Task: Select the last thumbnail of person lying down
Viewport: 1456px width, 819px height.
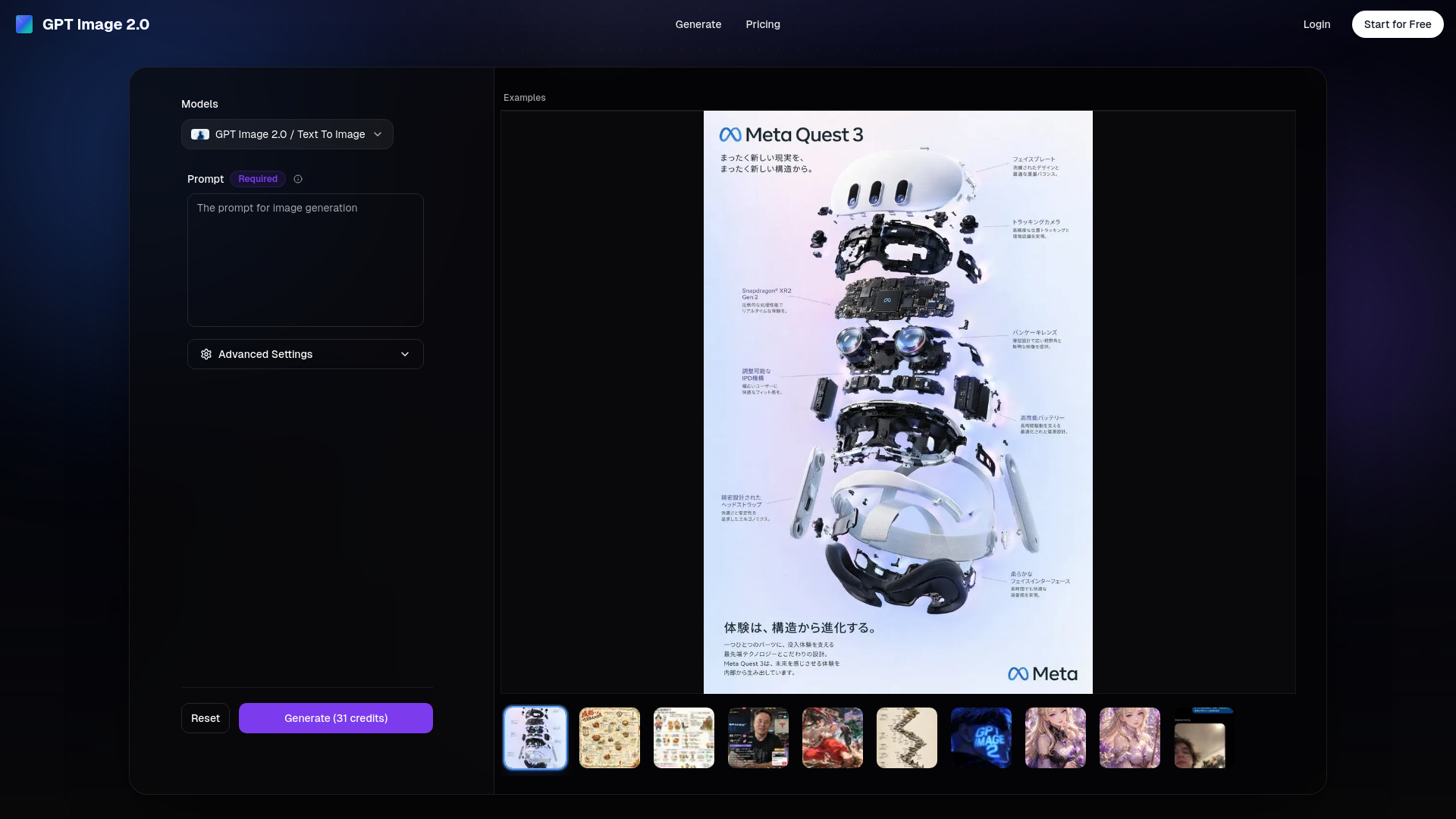Action: tap(1204, 738)
